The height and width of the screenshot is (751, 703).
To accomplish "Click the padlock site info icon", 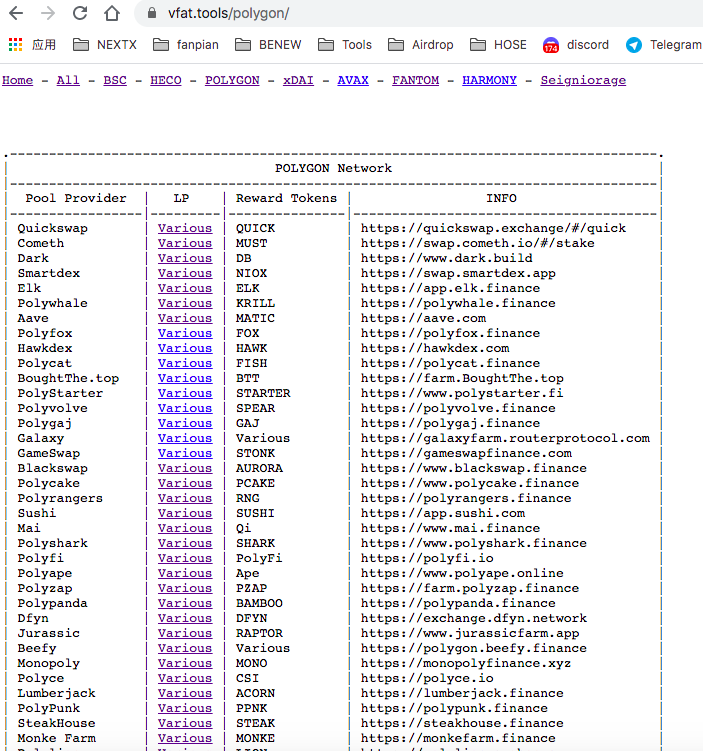I will (x=152, y=13).
